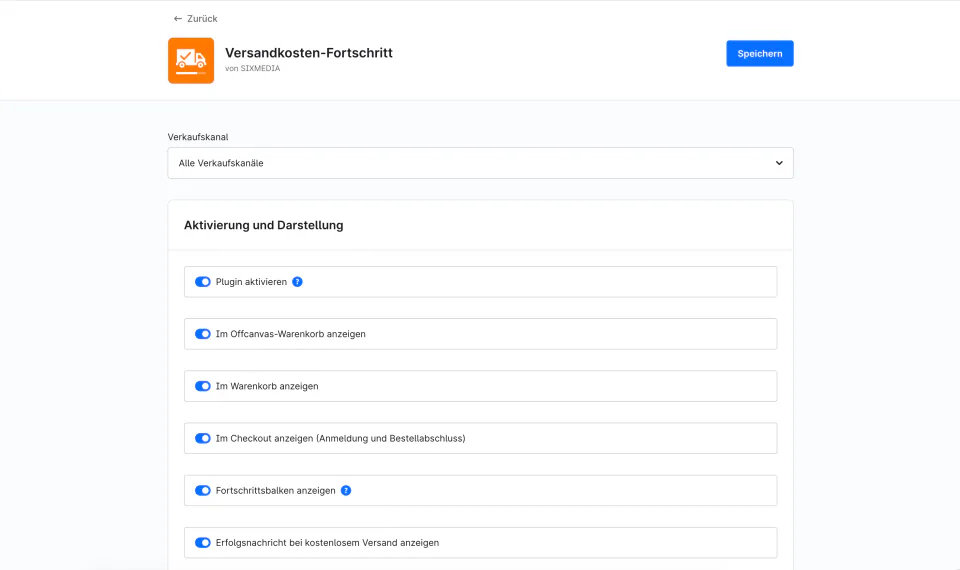Image resolution: width=960 pixels, height=570 pixels.
Task: Disable Im Offcanvas-Warenkorb anzeigen switch
Action: pos(203,334)
